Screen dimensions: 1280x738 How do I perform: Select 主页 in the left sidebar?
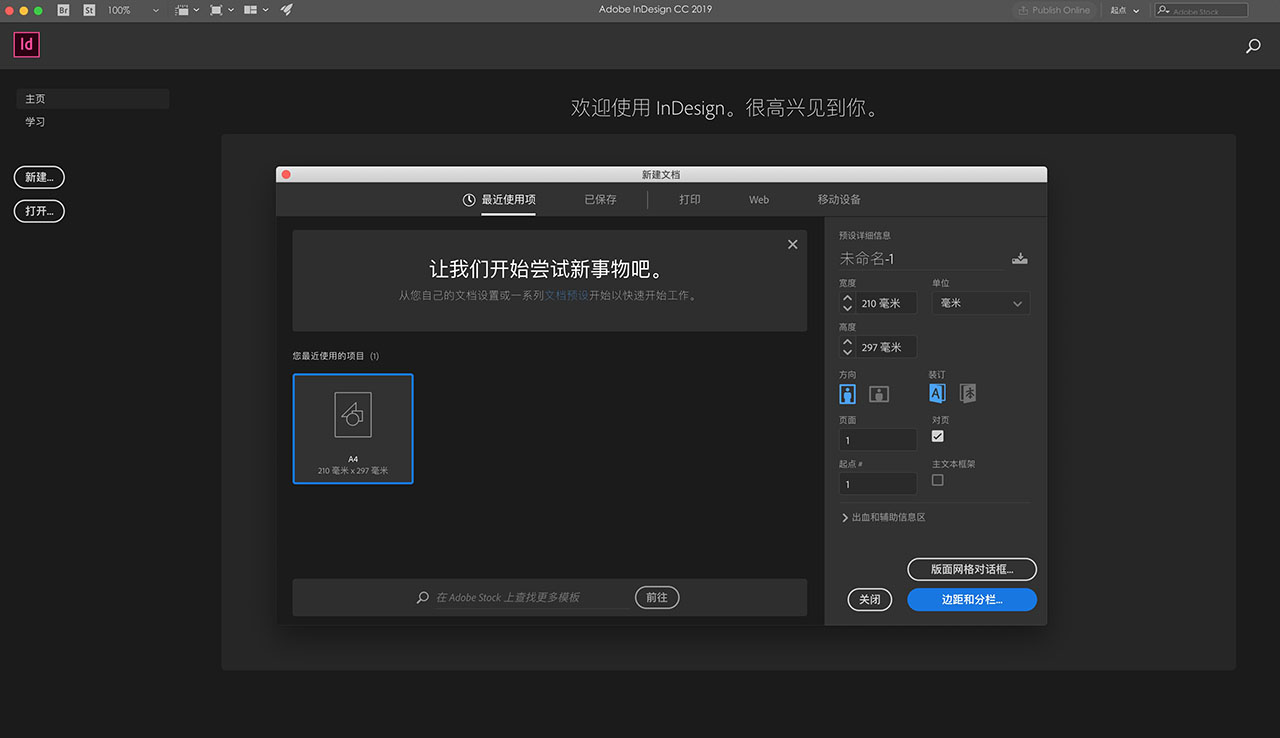tap(93, 99)
